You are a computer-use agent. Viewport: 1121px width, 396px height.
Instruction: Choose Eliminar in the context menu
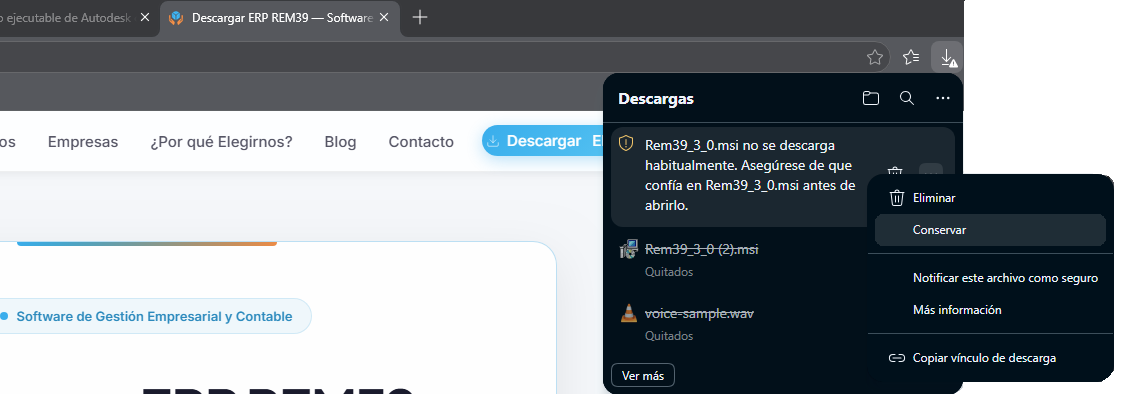(990, 198)
